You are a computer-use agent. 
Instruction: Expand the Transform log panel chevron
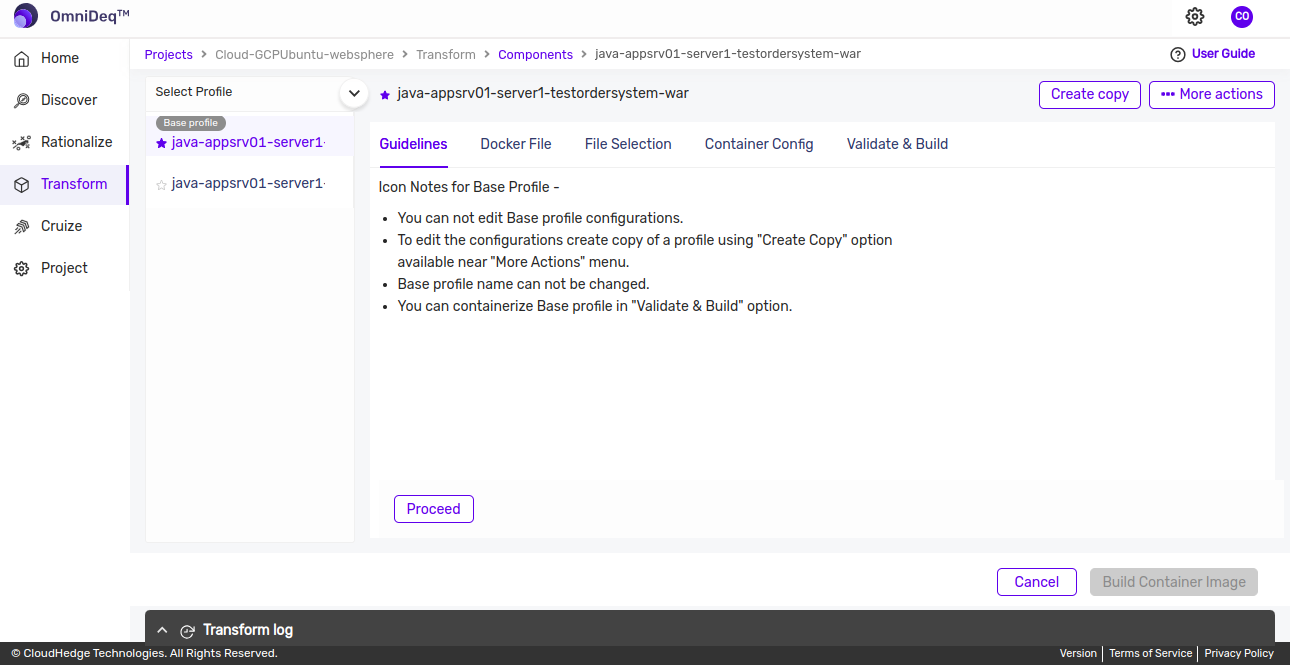click(x=162, y=630)
